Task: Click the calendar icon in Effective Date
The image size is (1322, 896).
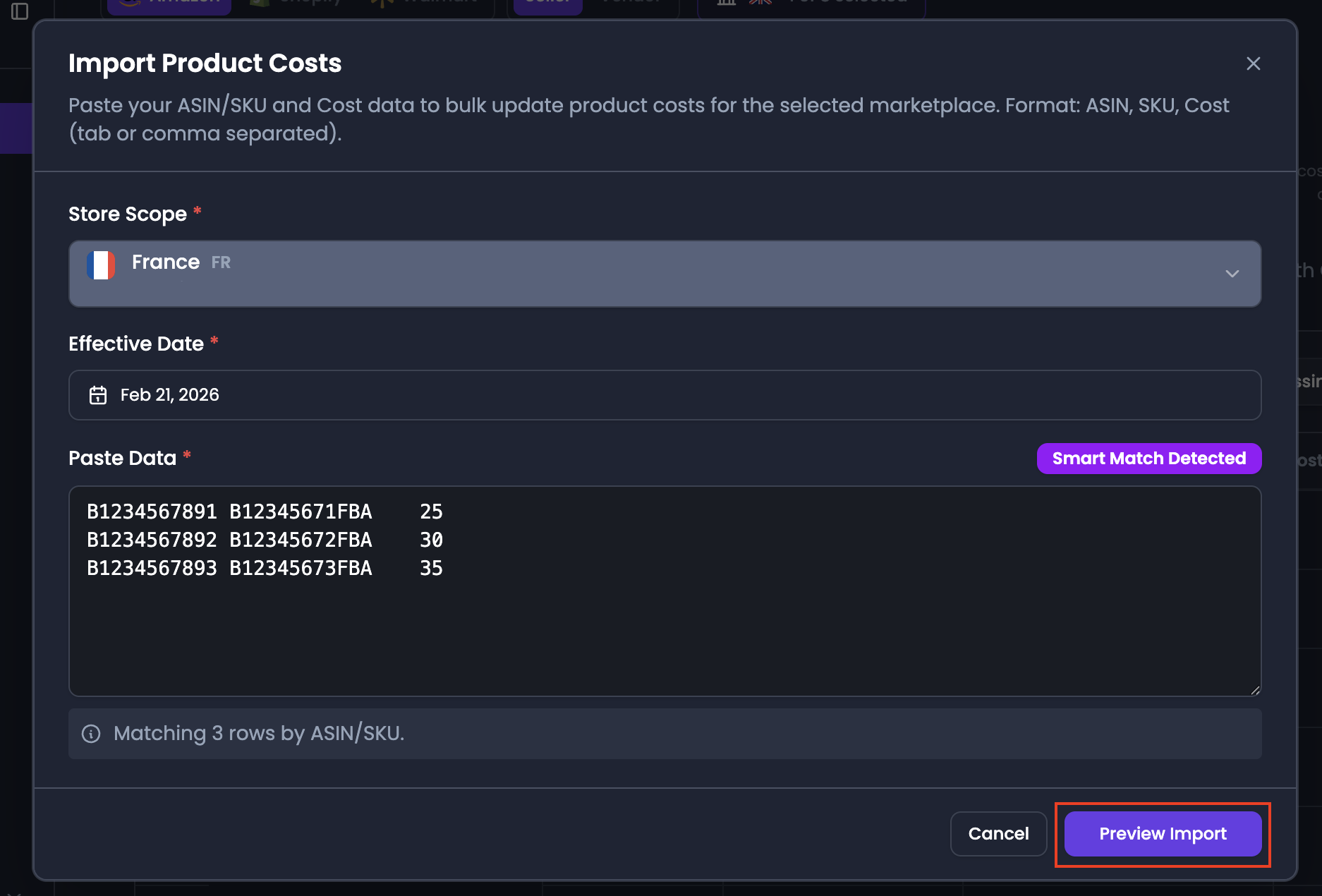Action: (98, 395)
